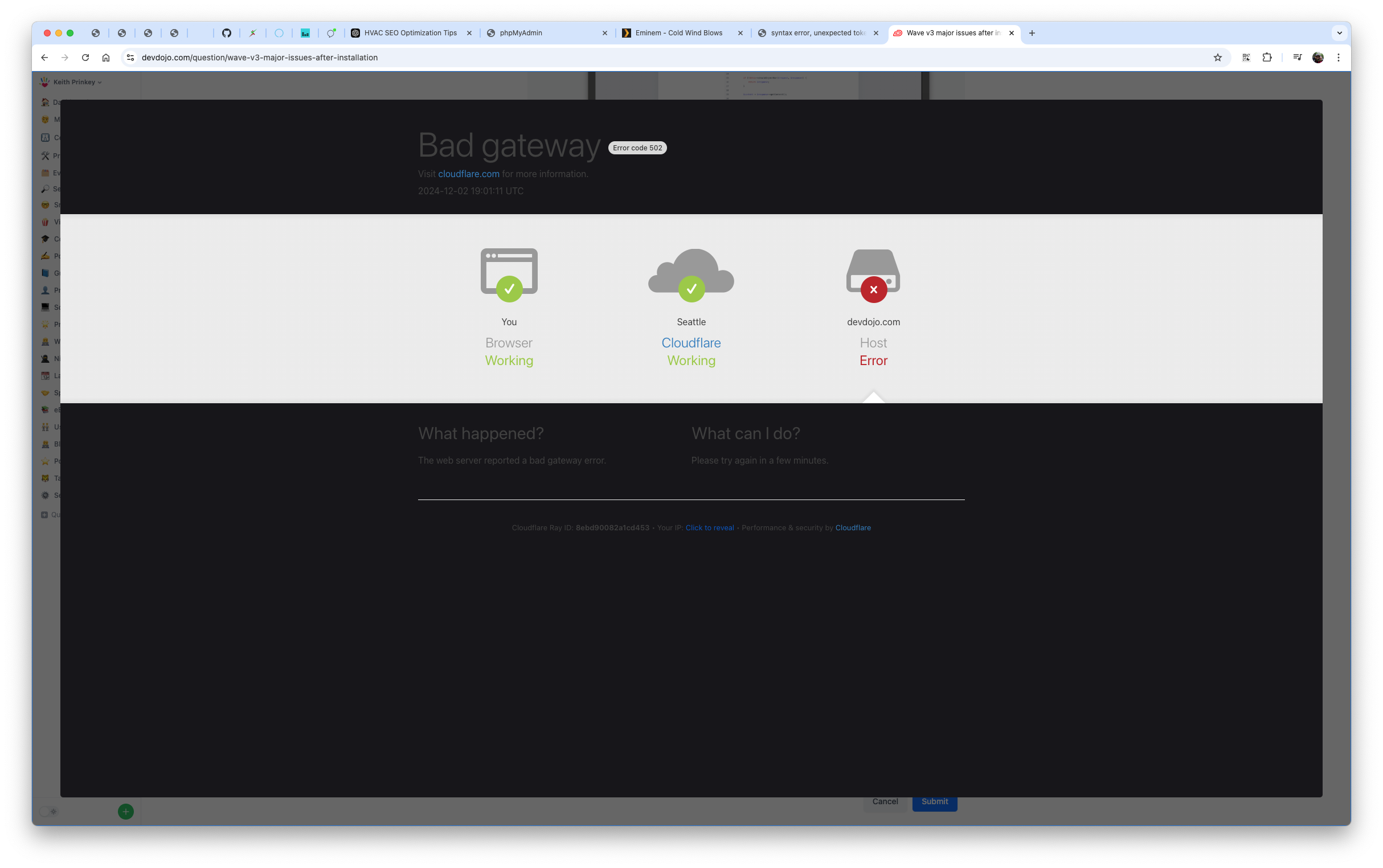Bookmark this page with the star icon
The height and width of the screenshot is (868, 1383).
point(1217,58)
